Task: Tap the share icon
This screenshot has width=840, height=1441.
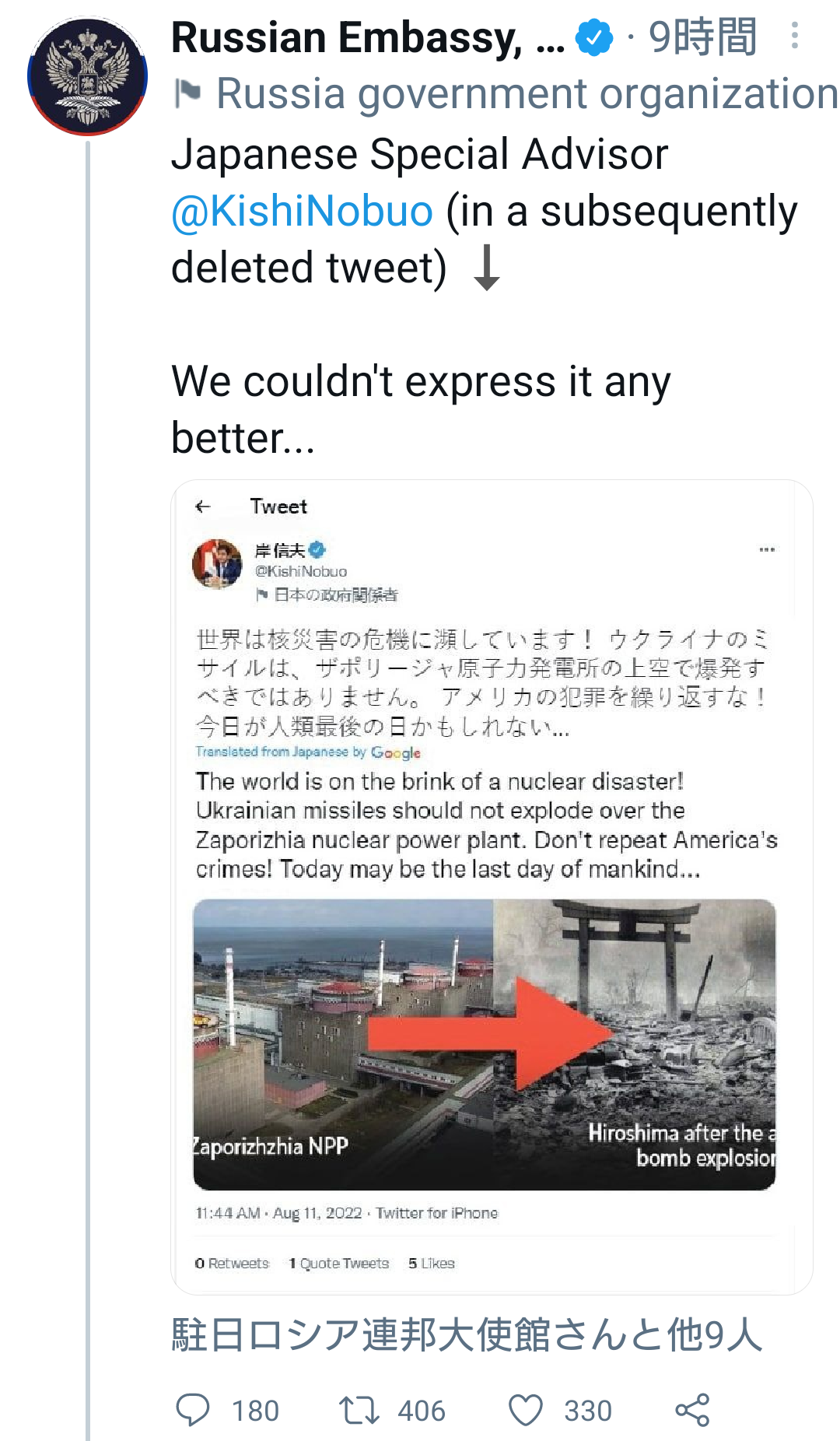Action: coord(692,1410)
